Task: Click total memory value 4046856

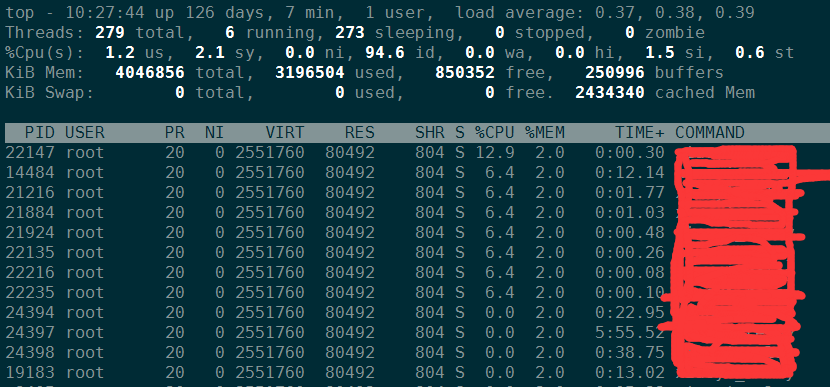Action: coord(150,73)
